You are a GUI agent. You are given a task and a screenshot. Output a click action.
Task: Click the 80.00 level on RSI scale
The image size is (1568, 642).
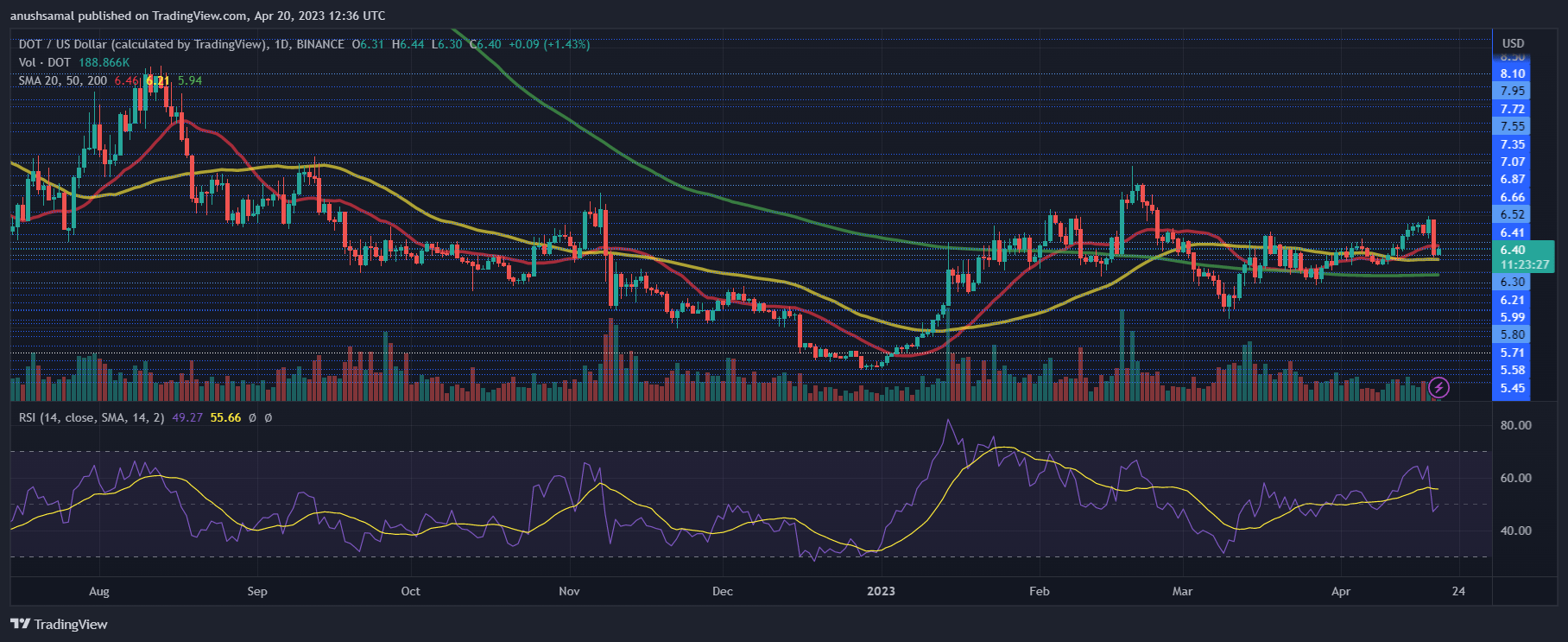coord(1516,425)
